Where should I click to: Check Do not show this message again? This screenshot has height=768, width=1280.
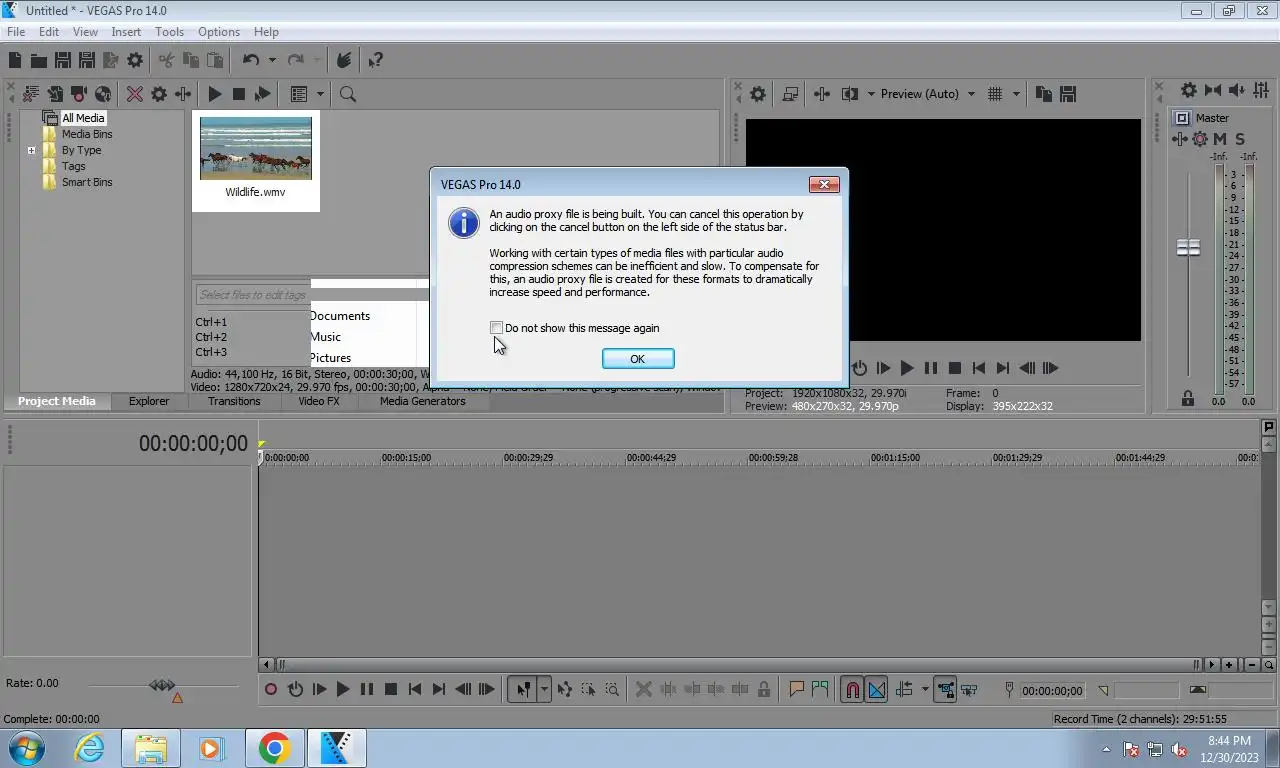[496, 328]
